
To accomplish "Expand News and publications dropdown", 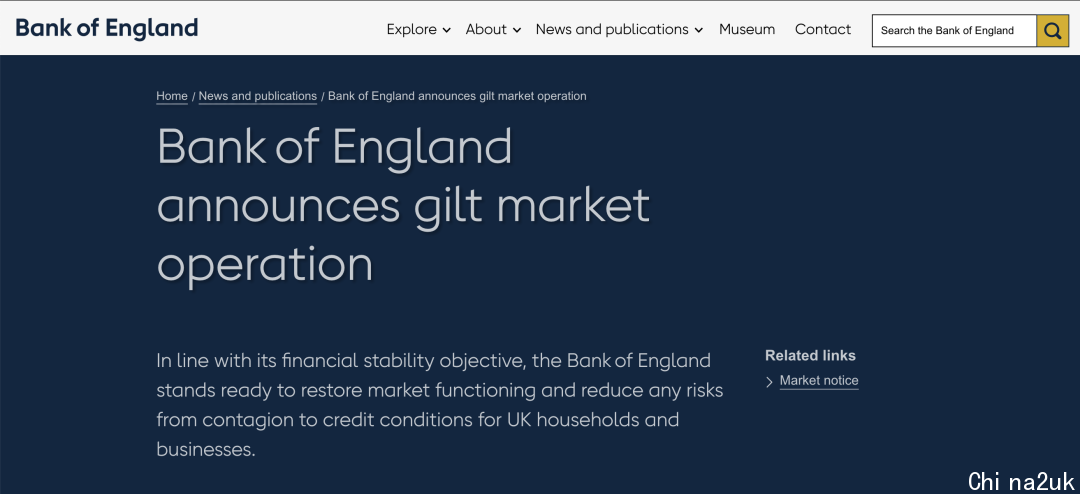I will click(x=619, y=30).
